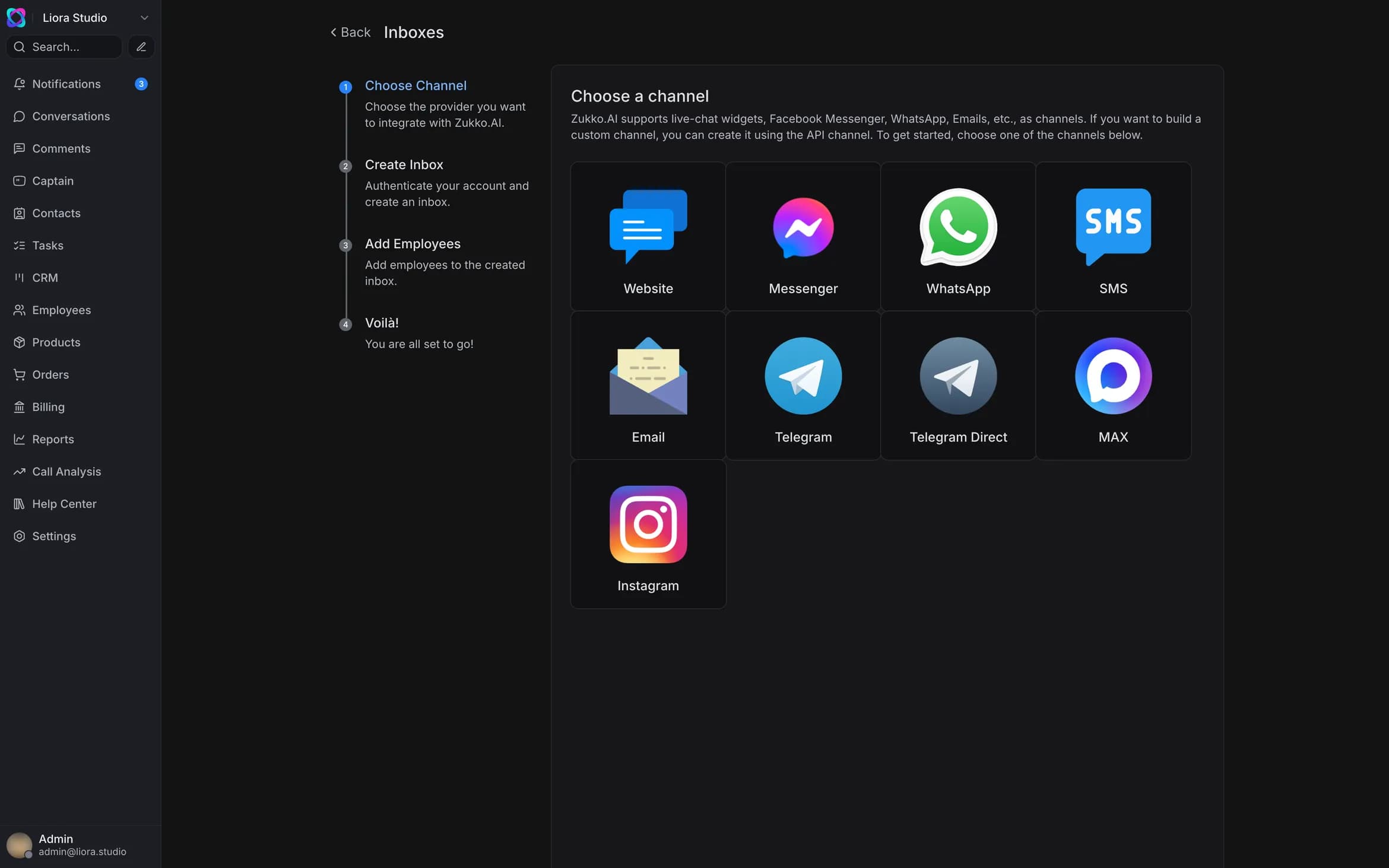
Task: Choose the Messenger channel icon
Action: tap(803, 227)
